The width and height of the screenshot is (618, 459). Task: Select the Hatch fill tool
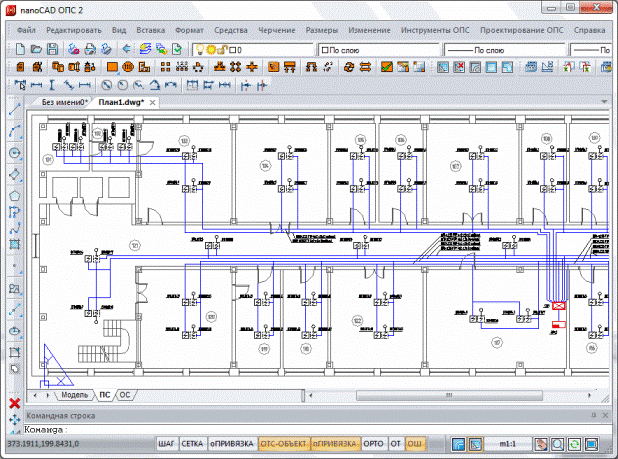point(15,244)
